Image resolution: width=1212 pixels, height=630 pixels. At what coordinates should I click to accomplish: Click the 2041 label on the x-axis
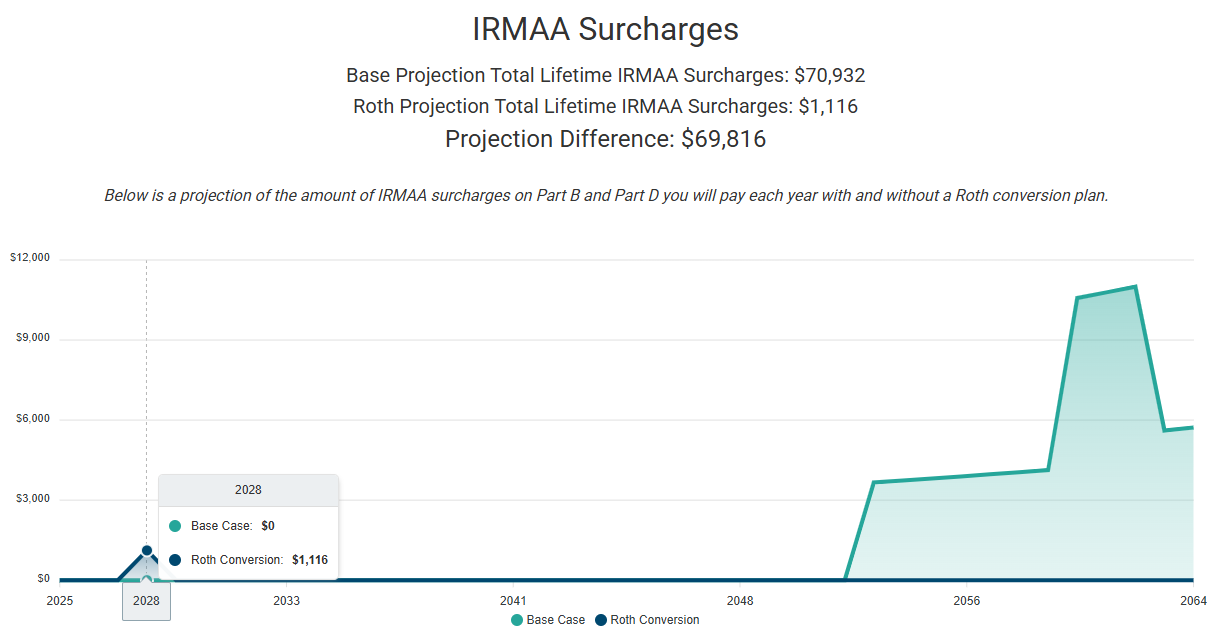513,602
